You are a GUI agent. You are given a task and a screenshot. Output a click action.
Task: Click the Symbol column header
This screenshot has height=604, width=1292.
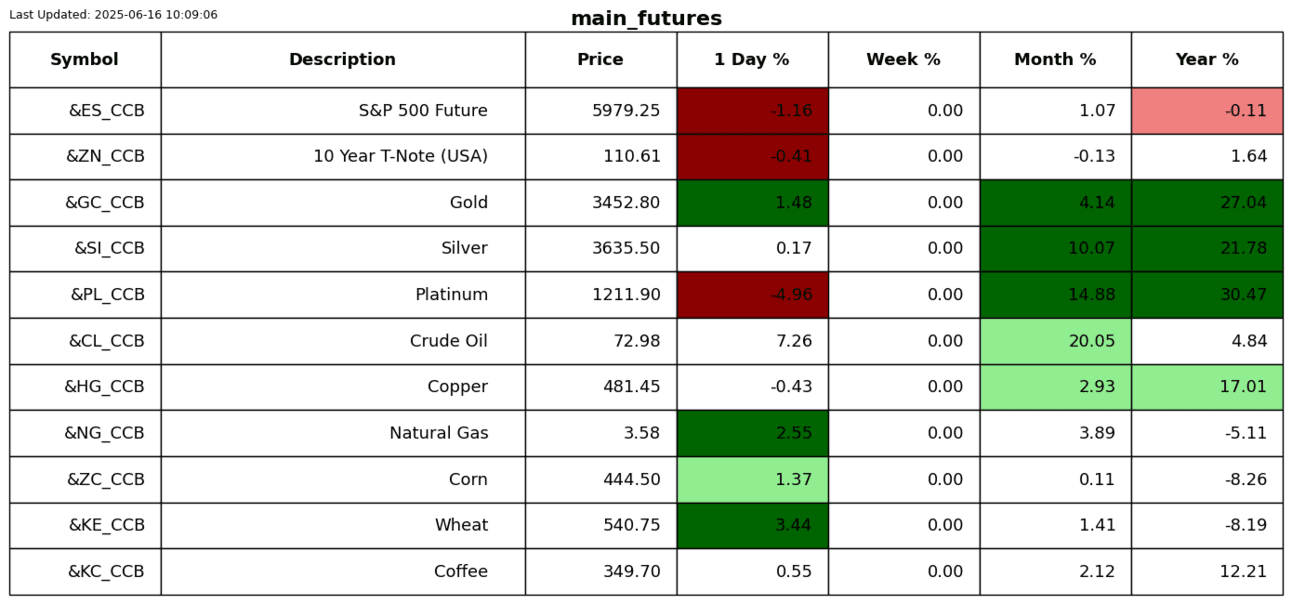[x=85, y=60]
